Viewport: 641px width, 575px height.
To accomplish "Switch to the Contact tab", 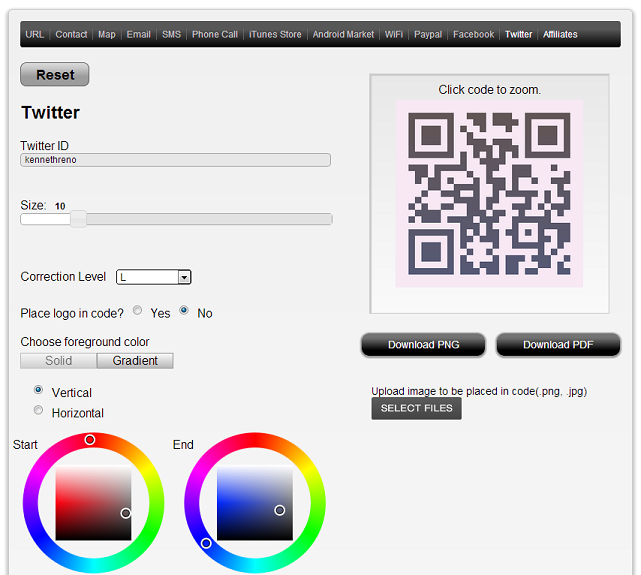I will click(71, 34).
